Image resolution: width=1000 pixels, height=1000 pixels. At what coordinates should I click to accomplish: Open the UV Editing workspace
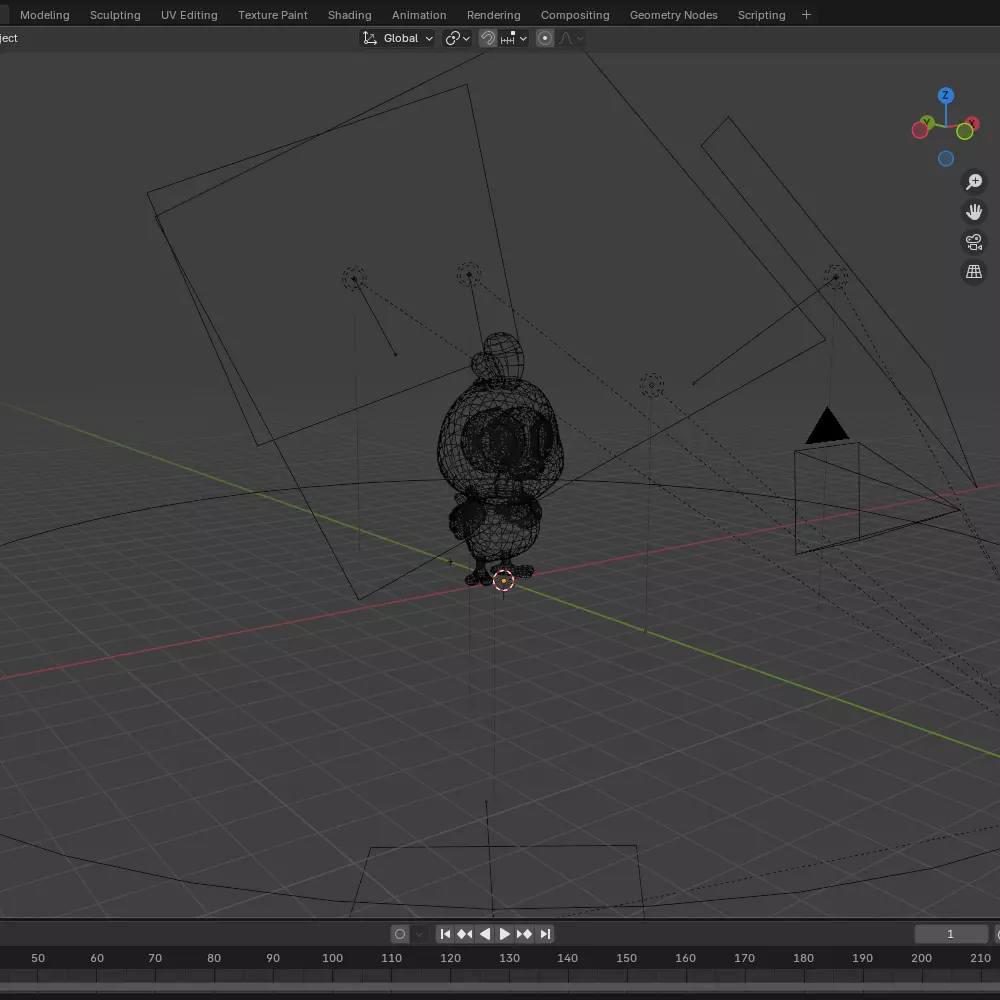click(x=189, y=15)
